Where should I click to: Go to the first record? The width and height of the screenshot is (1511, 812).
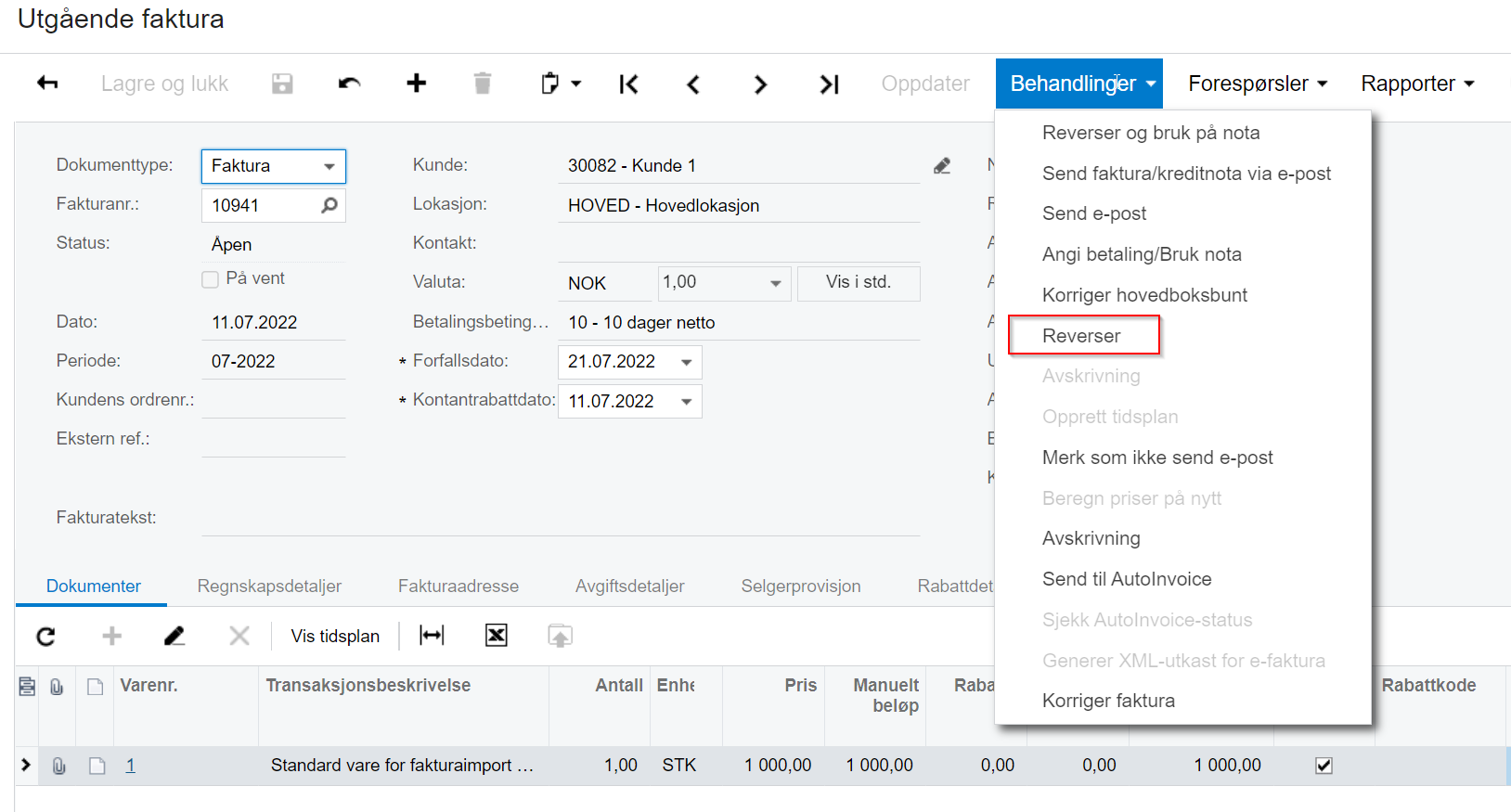[x=628, y=84]
